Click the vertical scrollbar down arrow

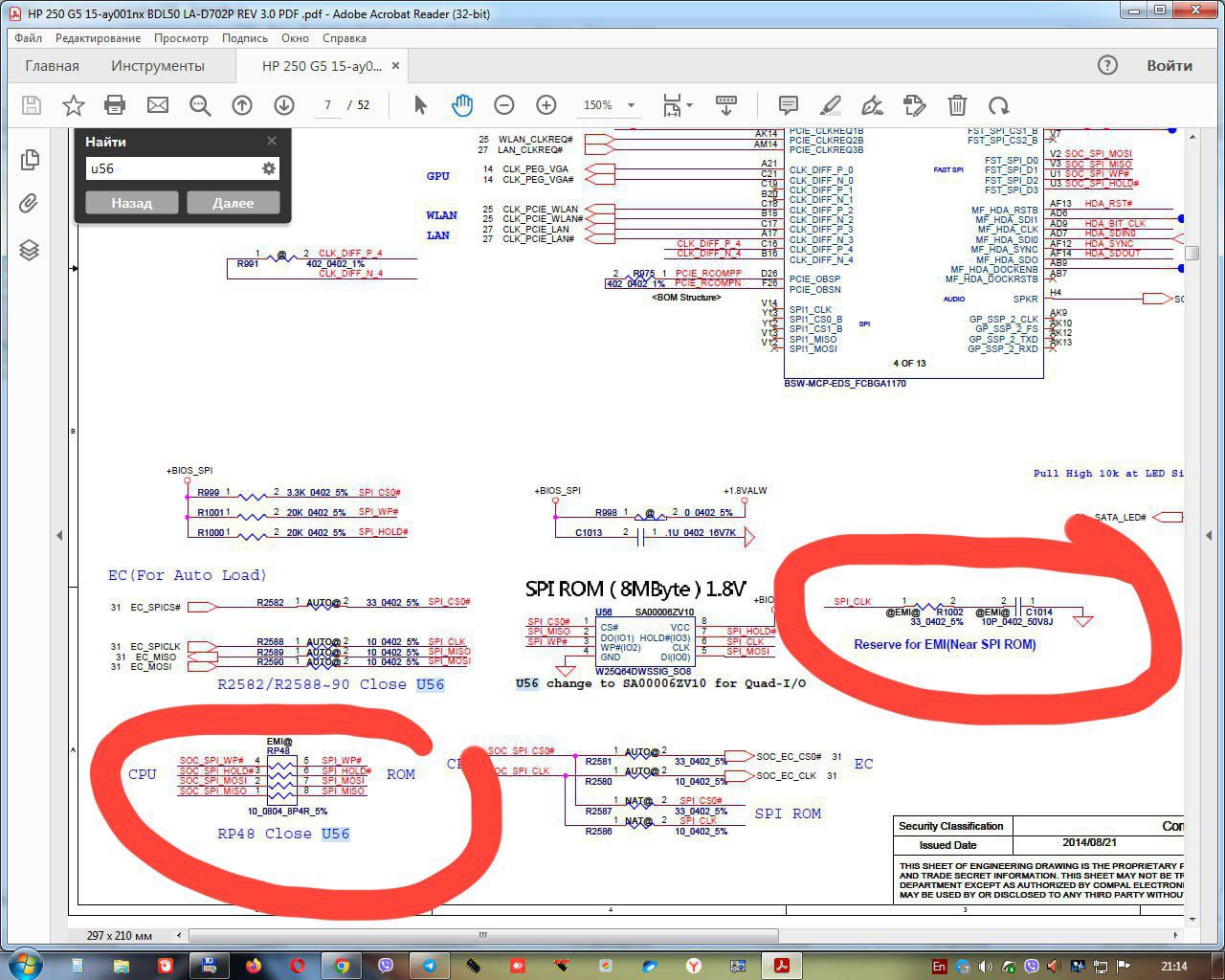point(1192,918)
